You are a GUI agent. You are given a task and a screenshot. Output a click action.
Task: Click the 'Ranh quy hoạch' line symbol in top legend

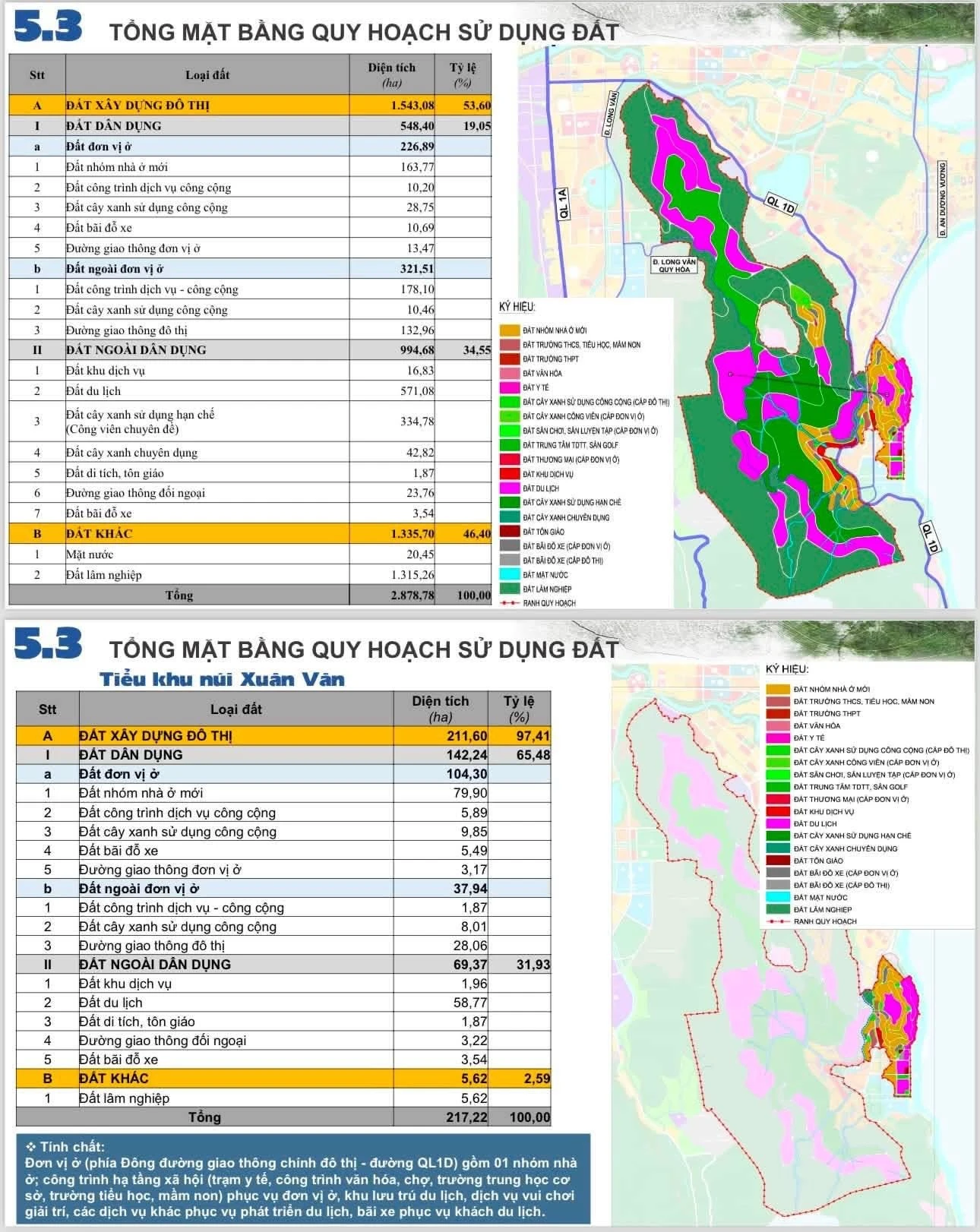(x=509, y=603)
